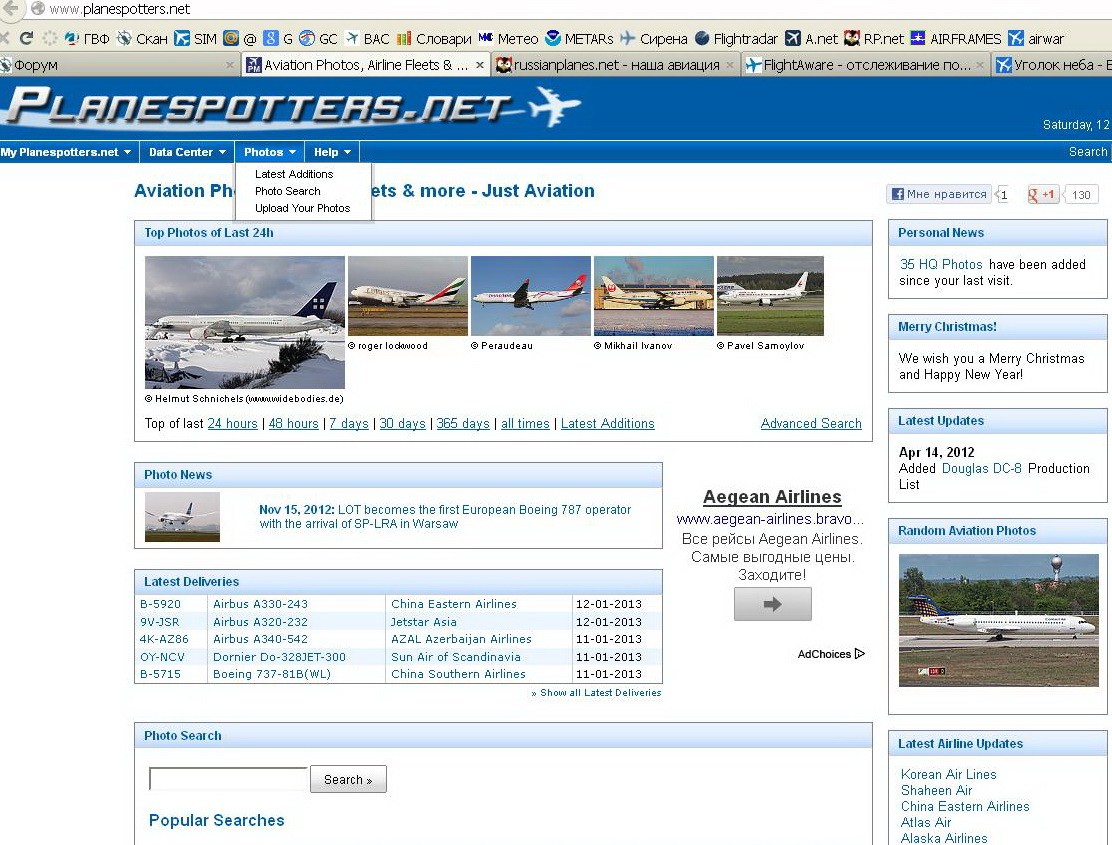The width and height of the screenshot is (1112, 845).
Task: Expand the Help dropdown menu
Action: click(x=333, y=152)
